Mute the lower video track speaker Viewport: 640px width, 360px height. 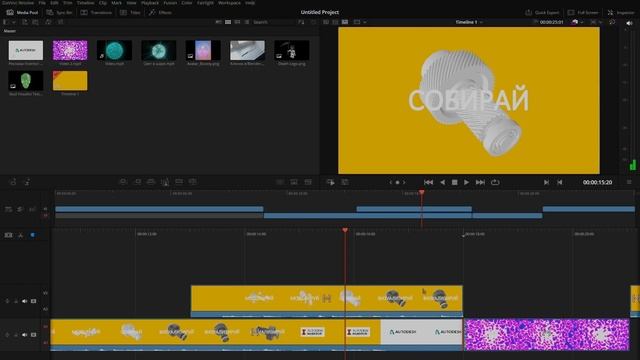click(x=24, y=335)
